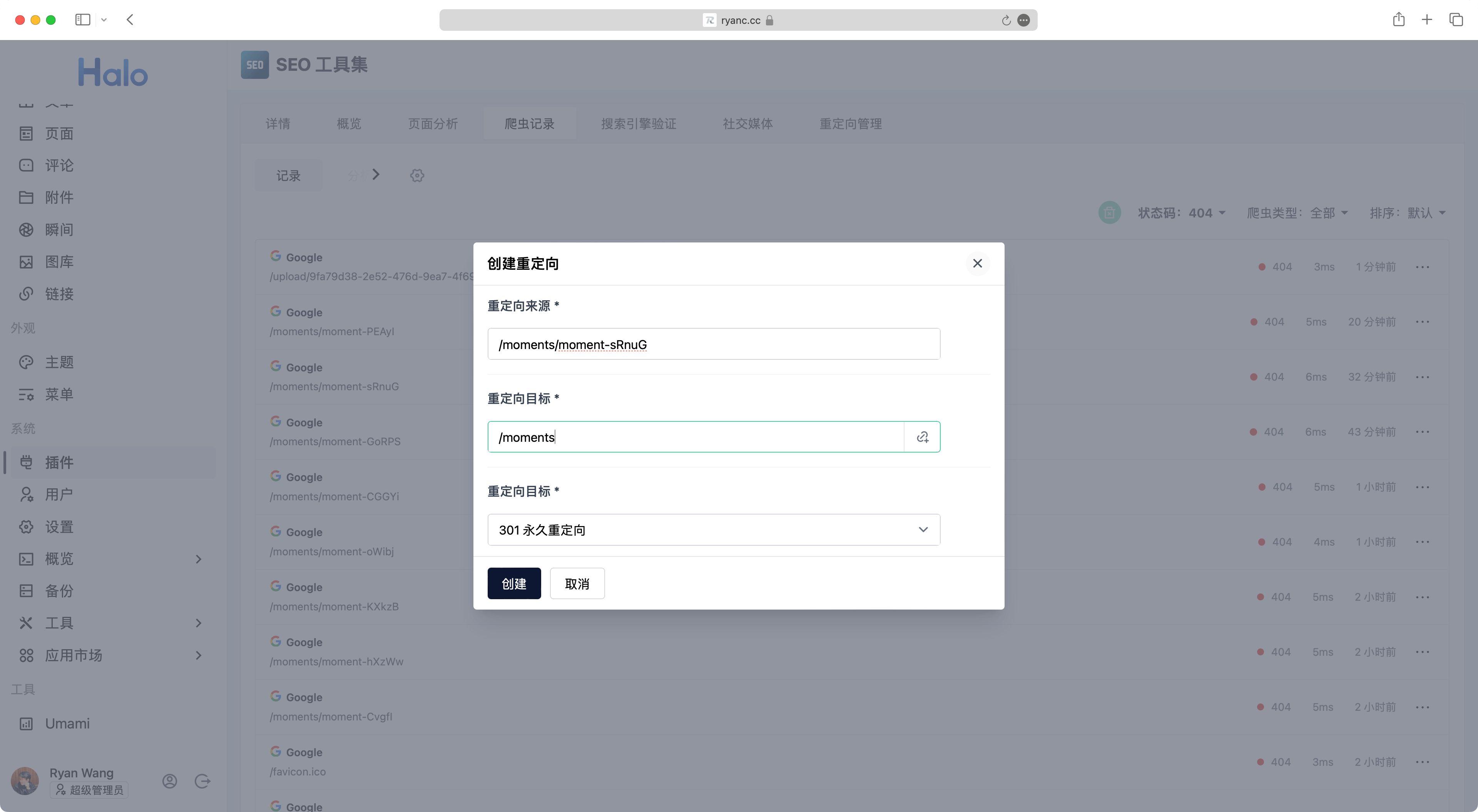Click the 创建 button
This screenshot has width=1478, height=812.
[513, 584]
